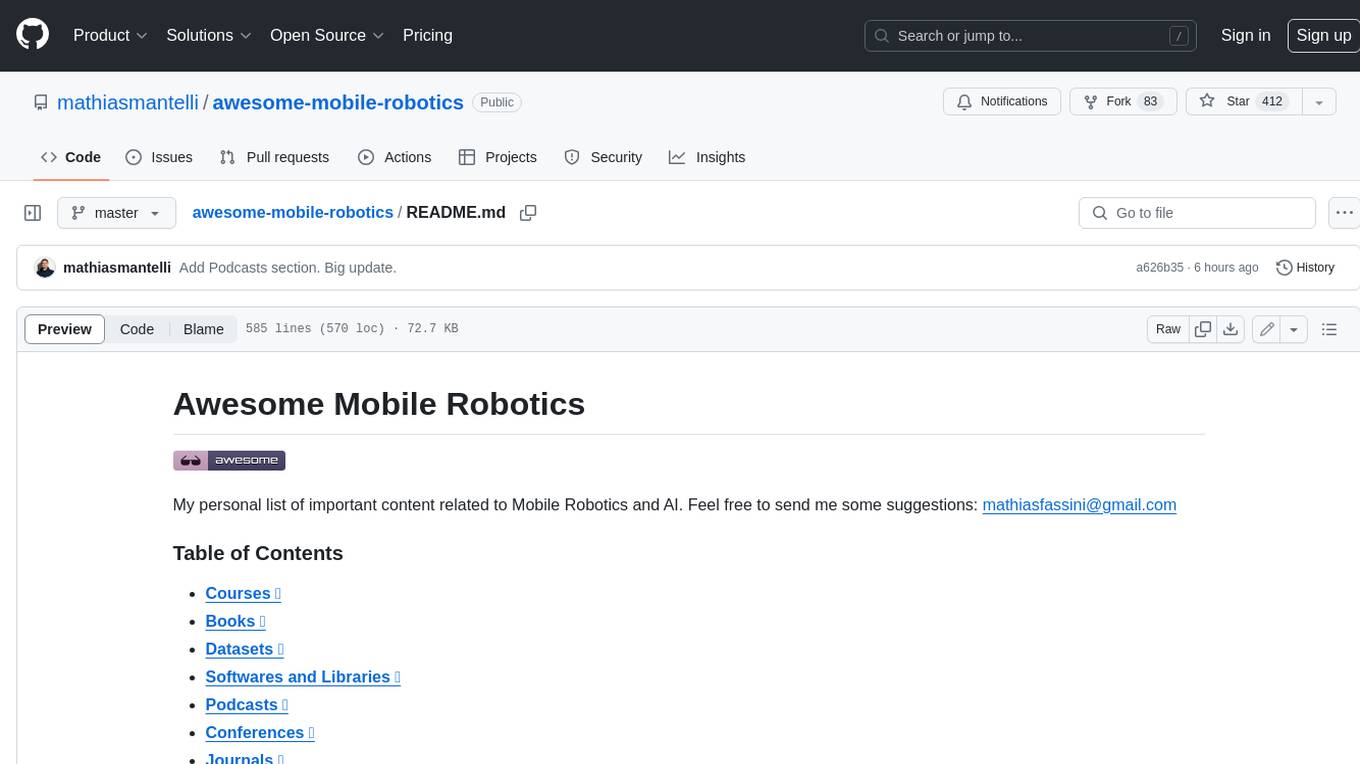This screenshot has width=1360, height=764.
Task: Open the Pricing page
Action: [x=427, y=35]
